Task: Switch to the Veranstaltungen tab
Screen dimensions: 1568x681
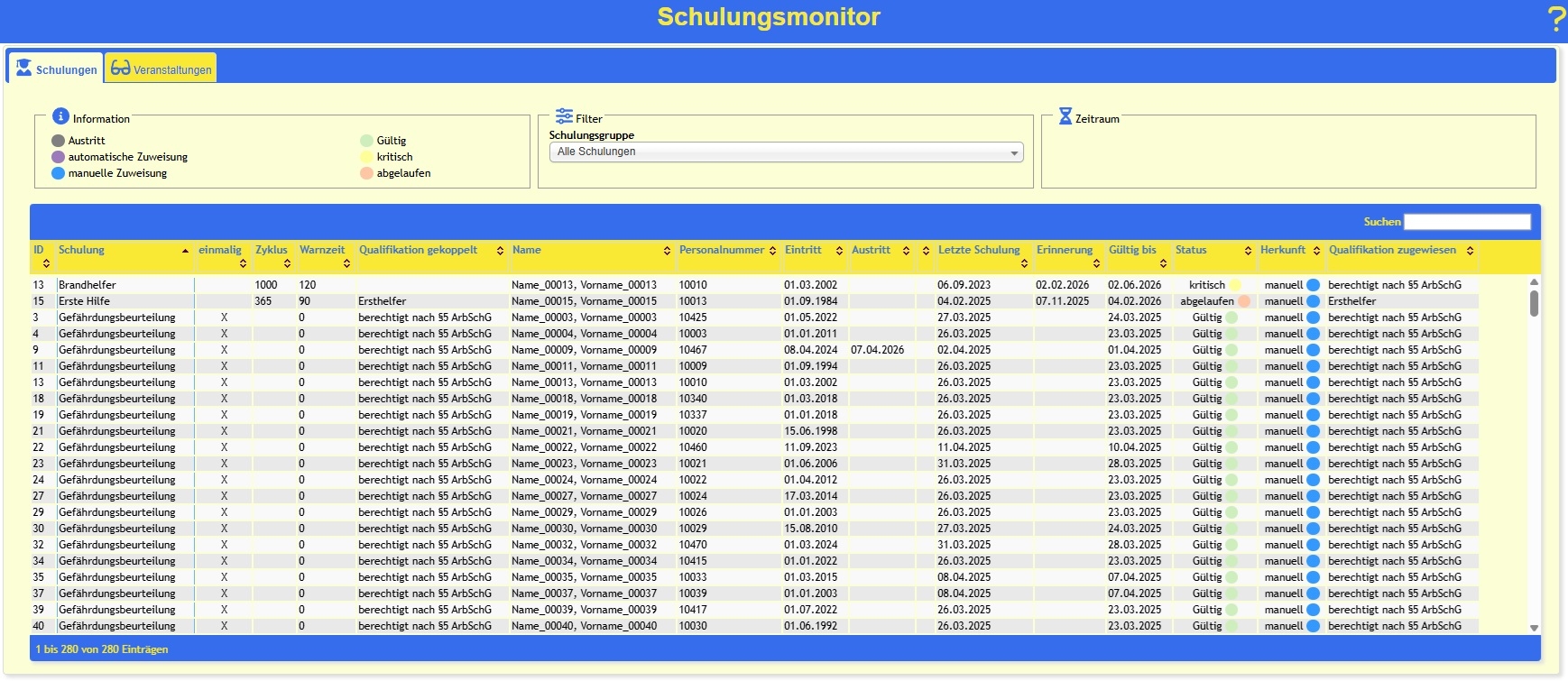Action: coord(161,68)
